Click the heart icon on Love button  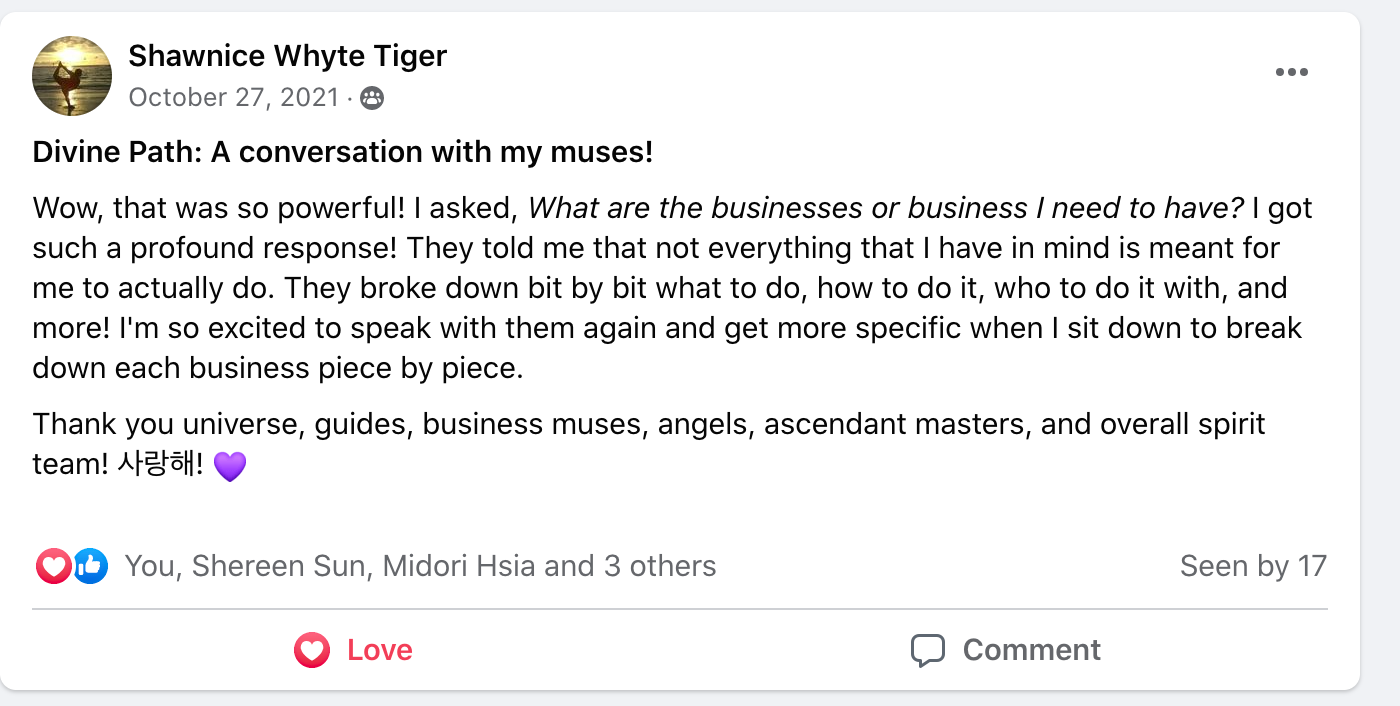[x=312, y=651]
